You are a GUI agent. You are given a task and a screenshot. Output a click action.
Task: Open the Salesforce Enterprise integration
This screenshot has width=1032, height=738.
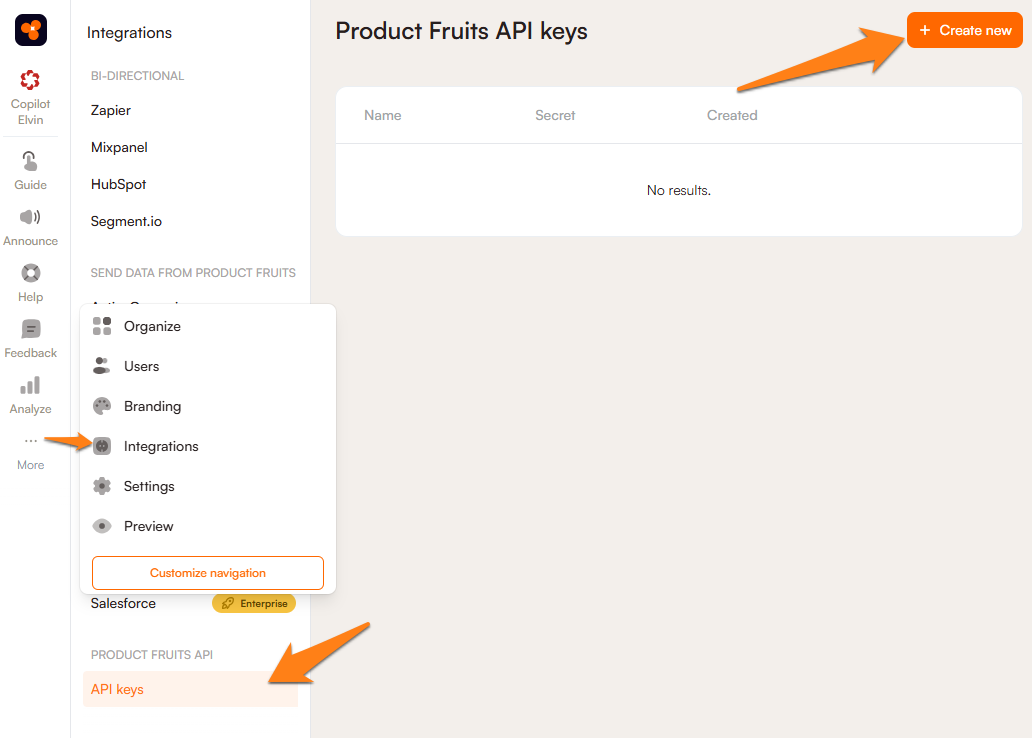(x=124, y=603)
